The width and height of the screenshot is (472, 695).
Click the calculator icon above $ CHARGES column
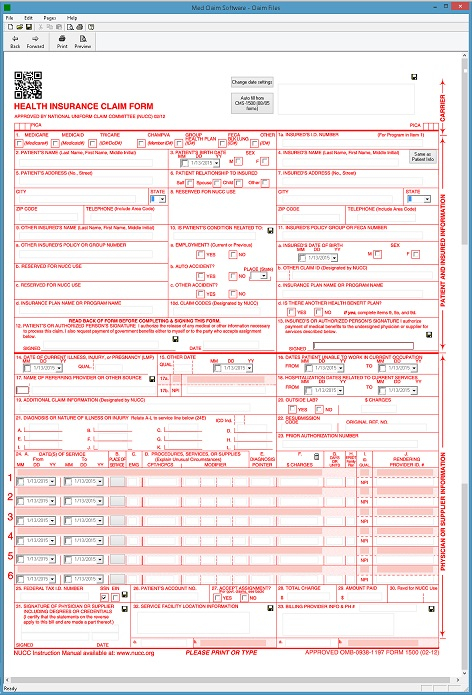[x=316, y=457]
